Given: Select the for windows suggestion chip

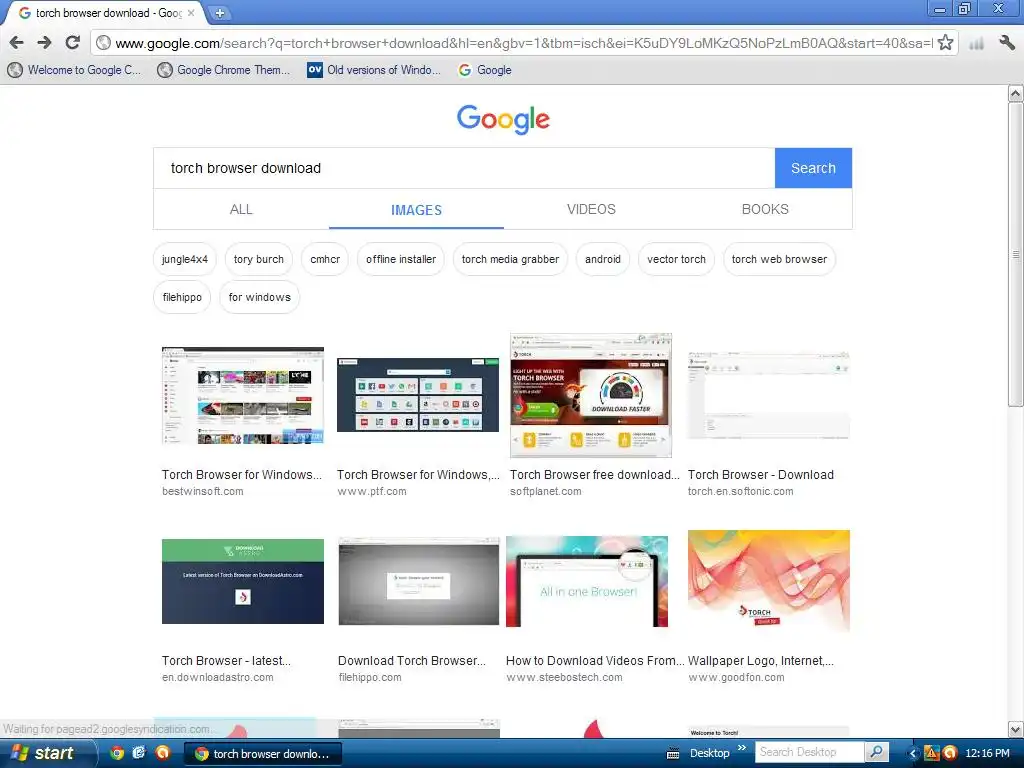Looking at the screenshot, I should click(x=259, y=297).
